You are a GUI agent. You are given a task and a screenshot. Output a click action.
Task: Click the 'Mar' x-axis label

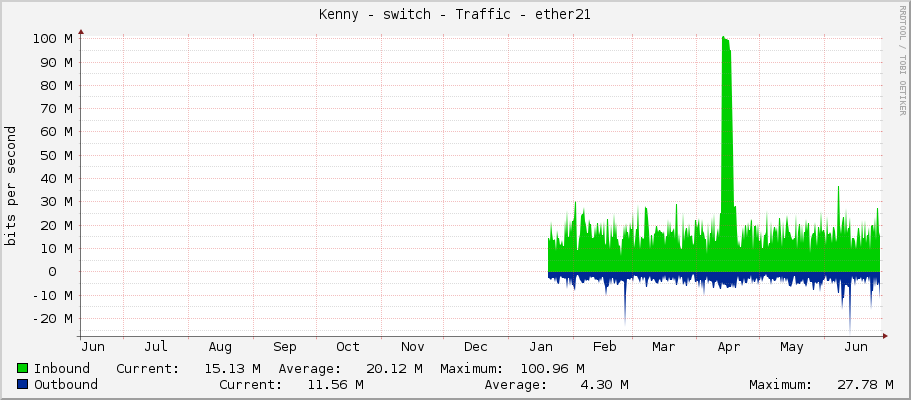pyautogui.click(x=663, y=347)
